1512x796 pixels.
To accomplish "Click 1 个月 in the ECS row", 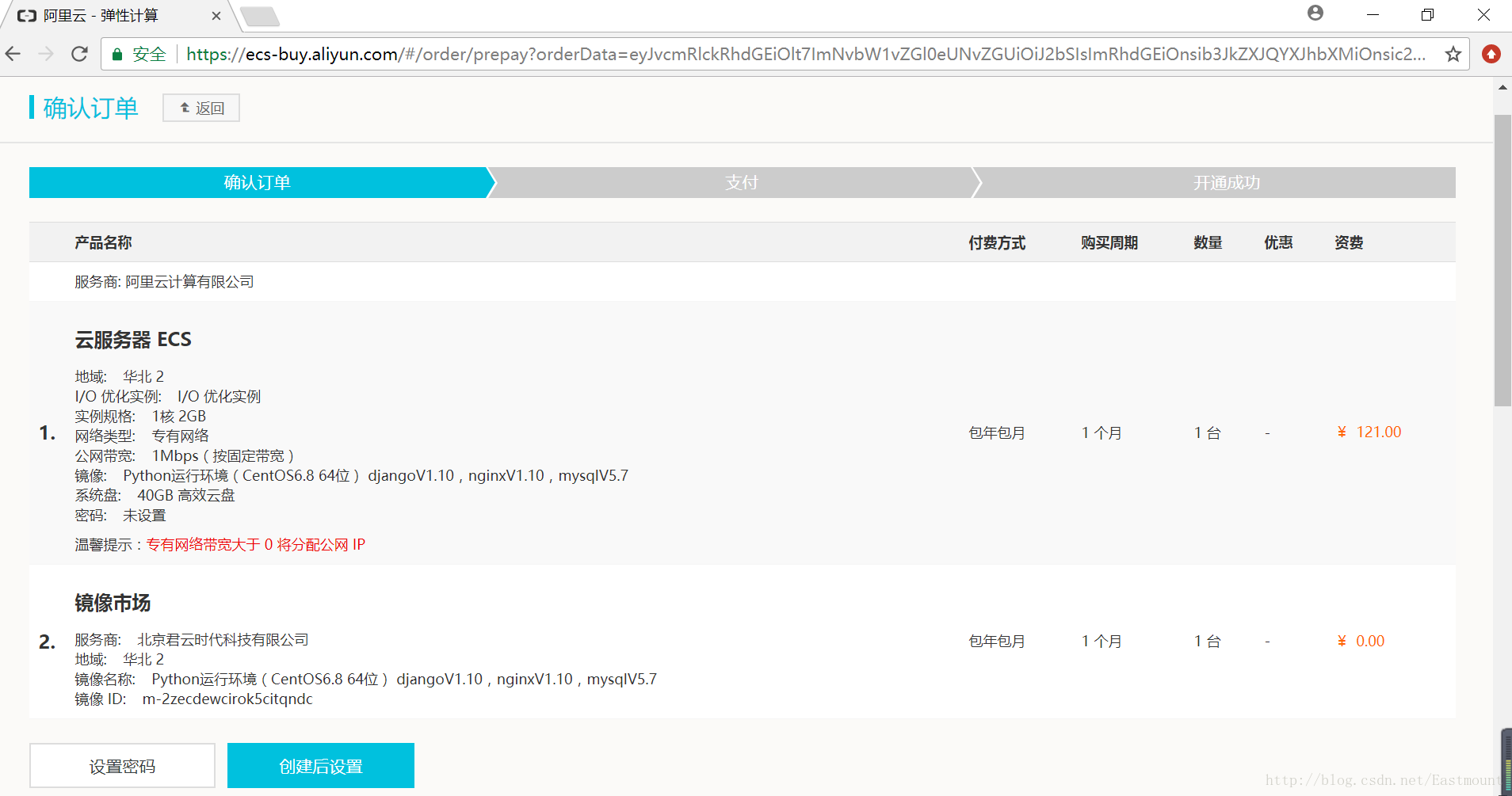I will pos(1102,432).
